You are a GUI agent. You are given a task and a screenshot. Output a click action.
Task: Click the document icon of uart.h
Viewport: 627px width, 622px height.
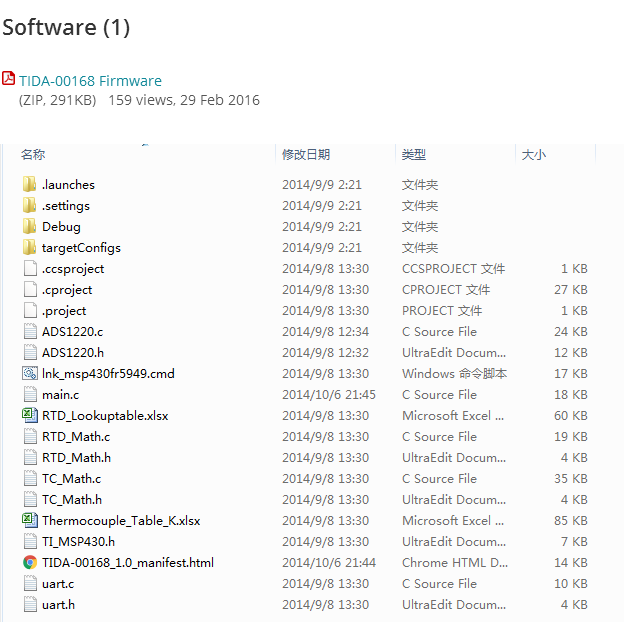click(30, 604)
